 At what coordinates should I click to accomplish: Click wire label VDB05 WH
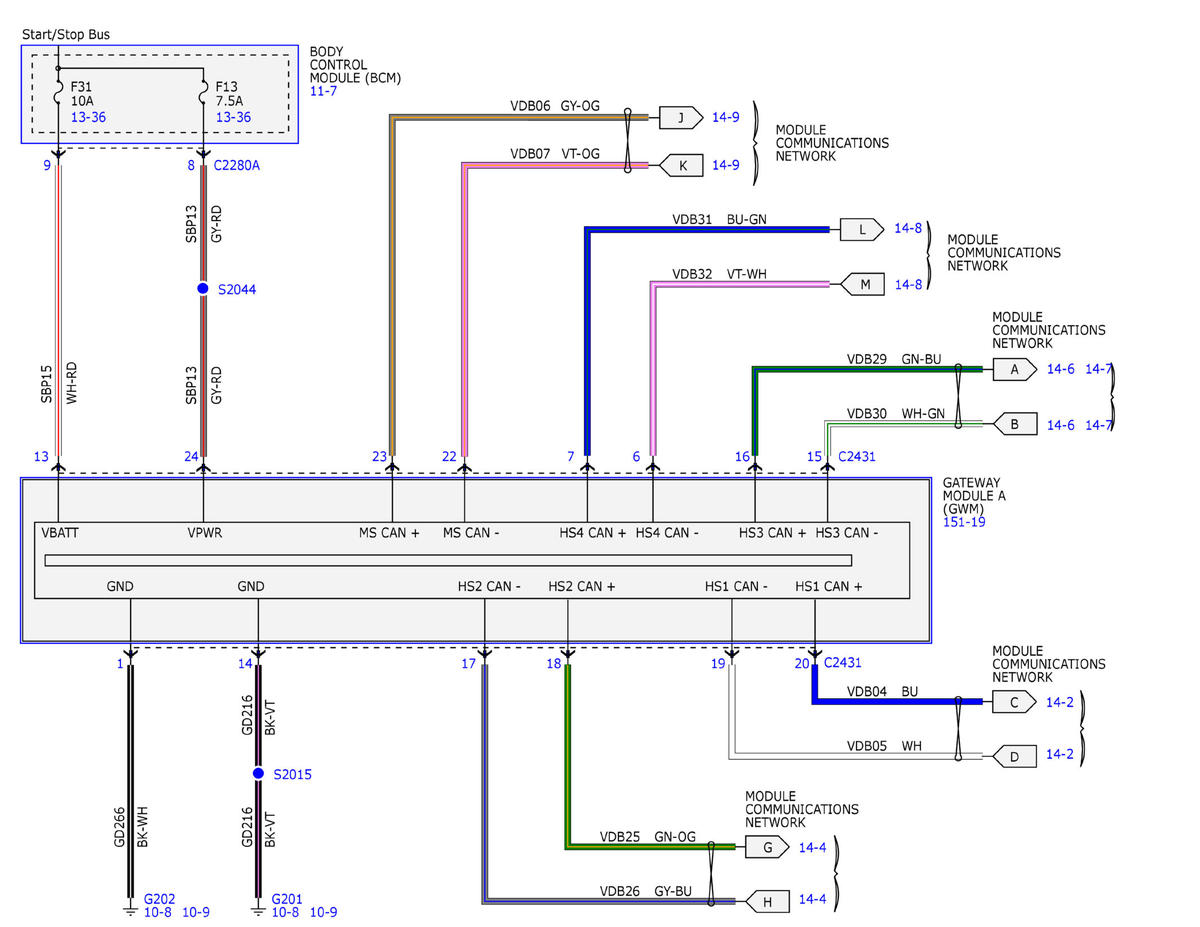[884, 745]
